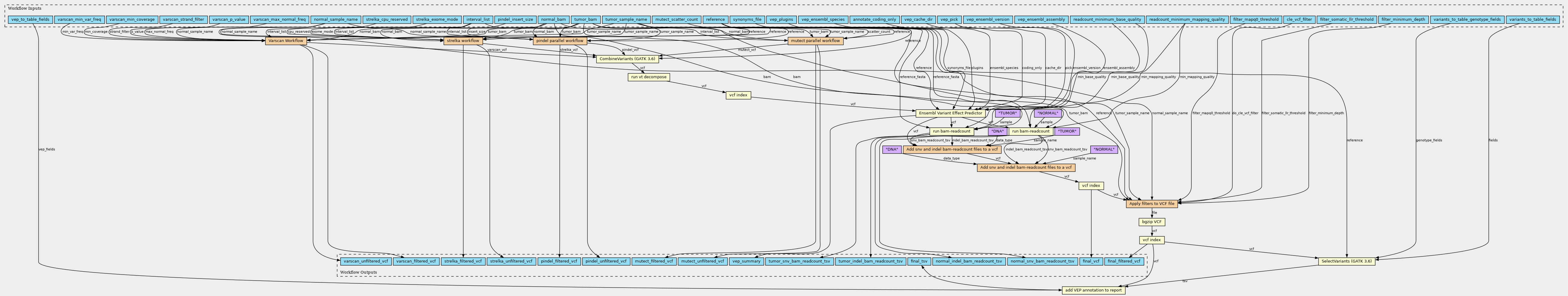Screen dimensions: 1568x296
Task: Click the varscan_max_normal_freq input node
Action: coord(279,20)
